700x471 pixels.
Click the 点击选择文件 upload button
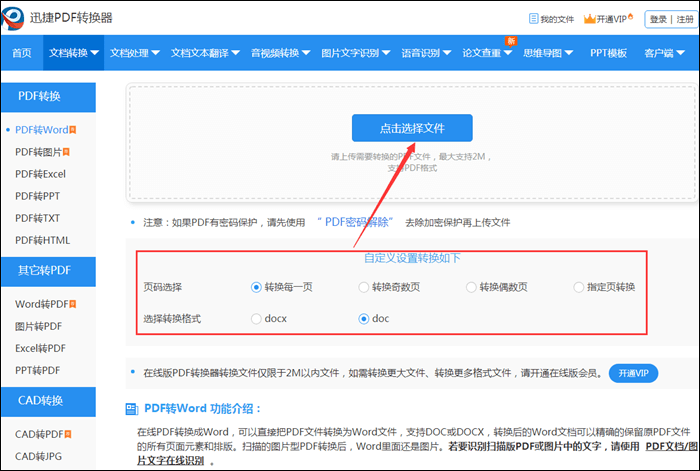click(411, 128)
